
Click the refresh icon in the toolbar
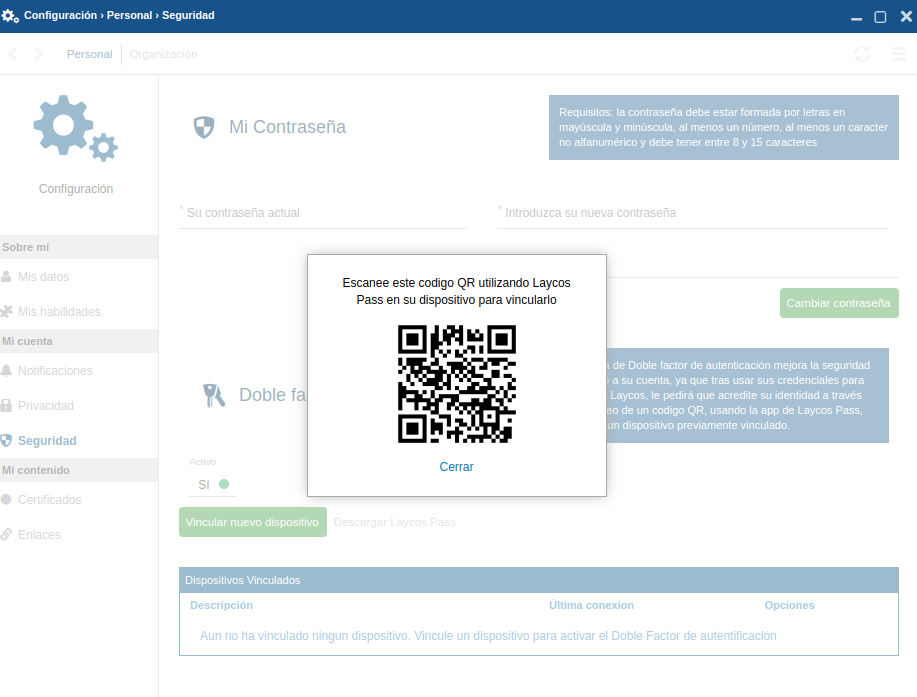point(862,54)
